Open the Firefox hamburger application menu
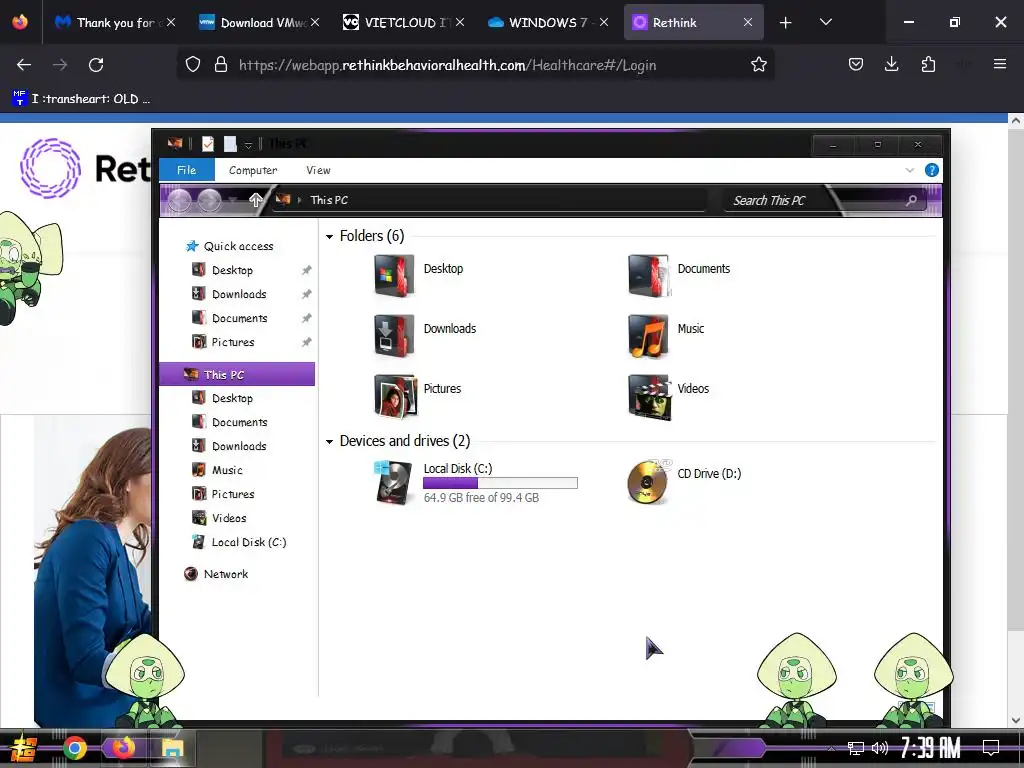1024x768 pixels. point(999,64)
